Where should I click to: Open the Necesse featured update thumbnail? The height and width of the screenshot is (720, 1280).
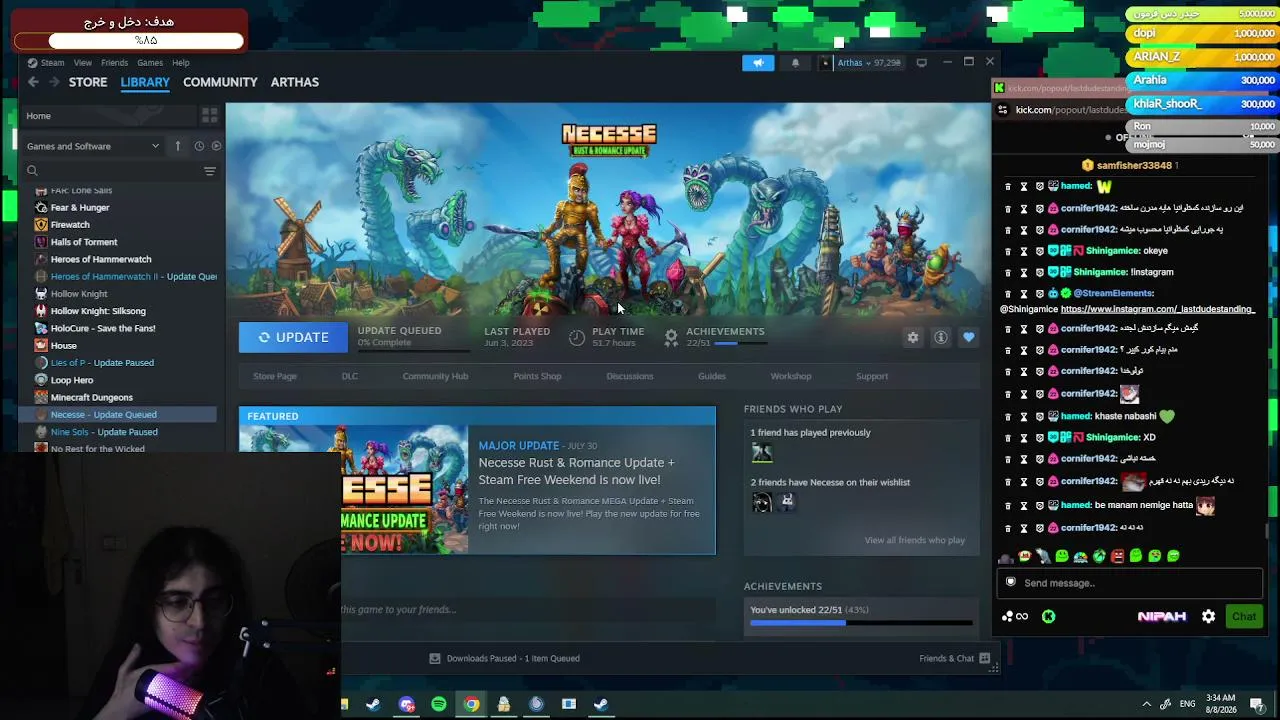point(353,489)
